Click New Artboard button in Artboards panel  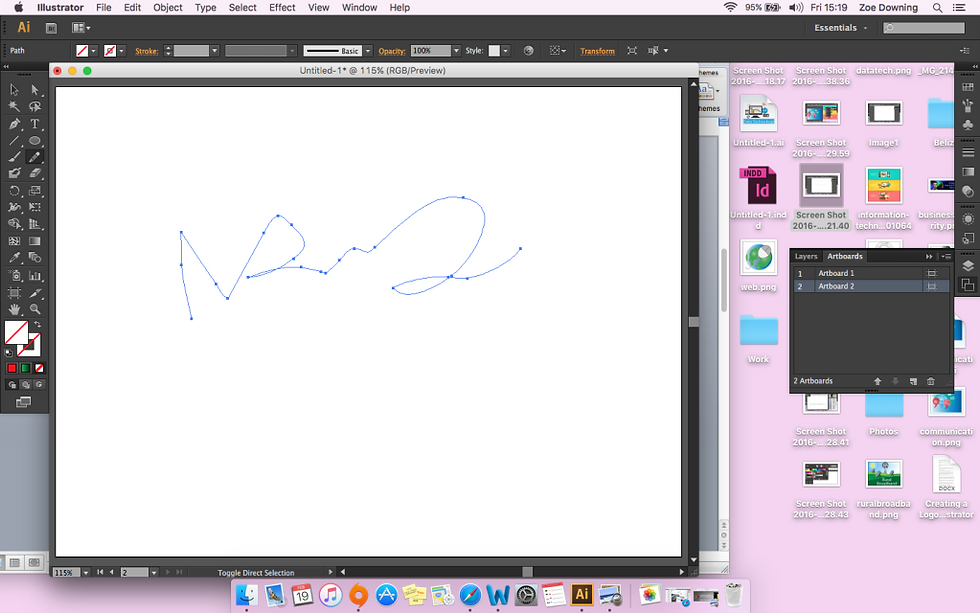913,381
